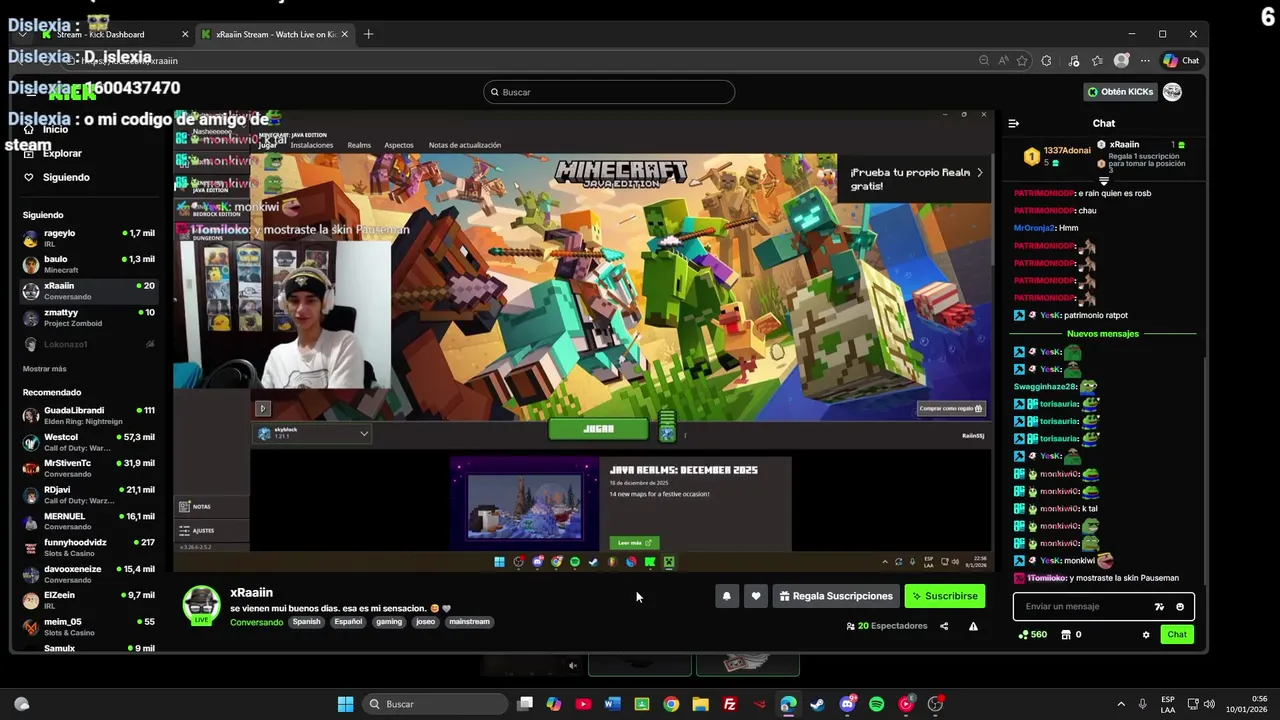Screen dimensions: 1280x720
Task: Click the Windows taskbar Buscar search box
Action: click(x=435, y=704)
